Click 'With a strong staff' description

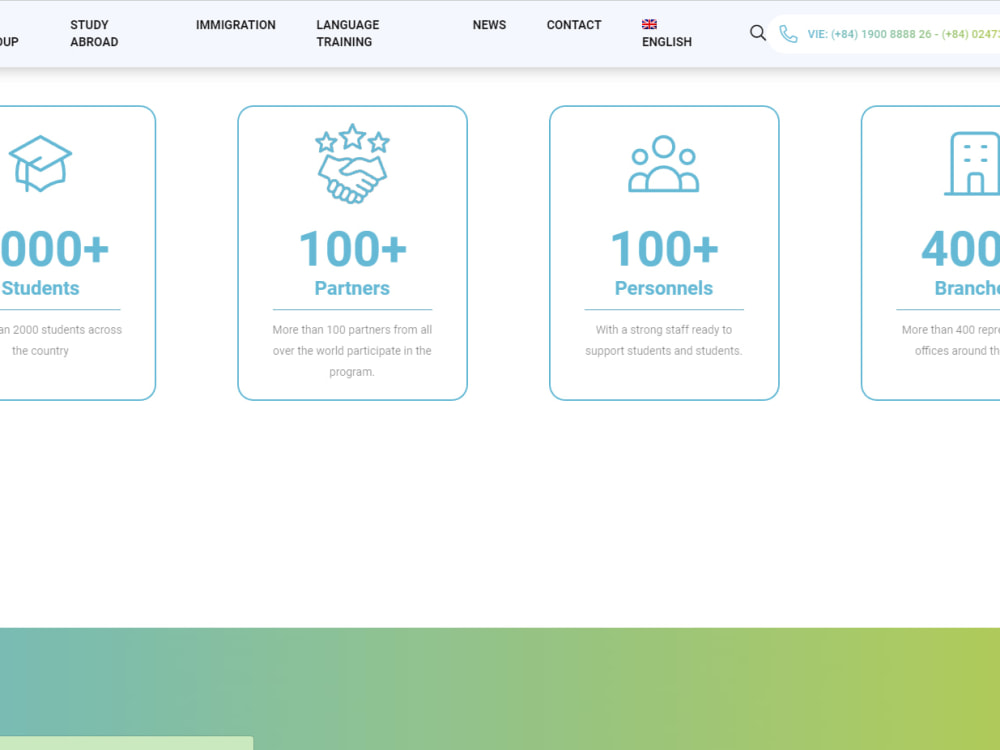pyautogui.click(x=664, y=340)
